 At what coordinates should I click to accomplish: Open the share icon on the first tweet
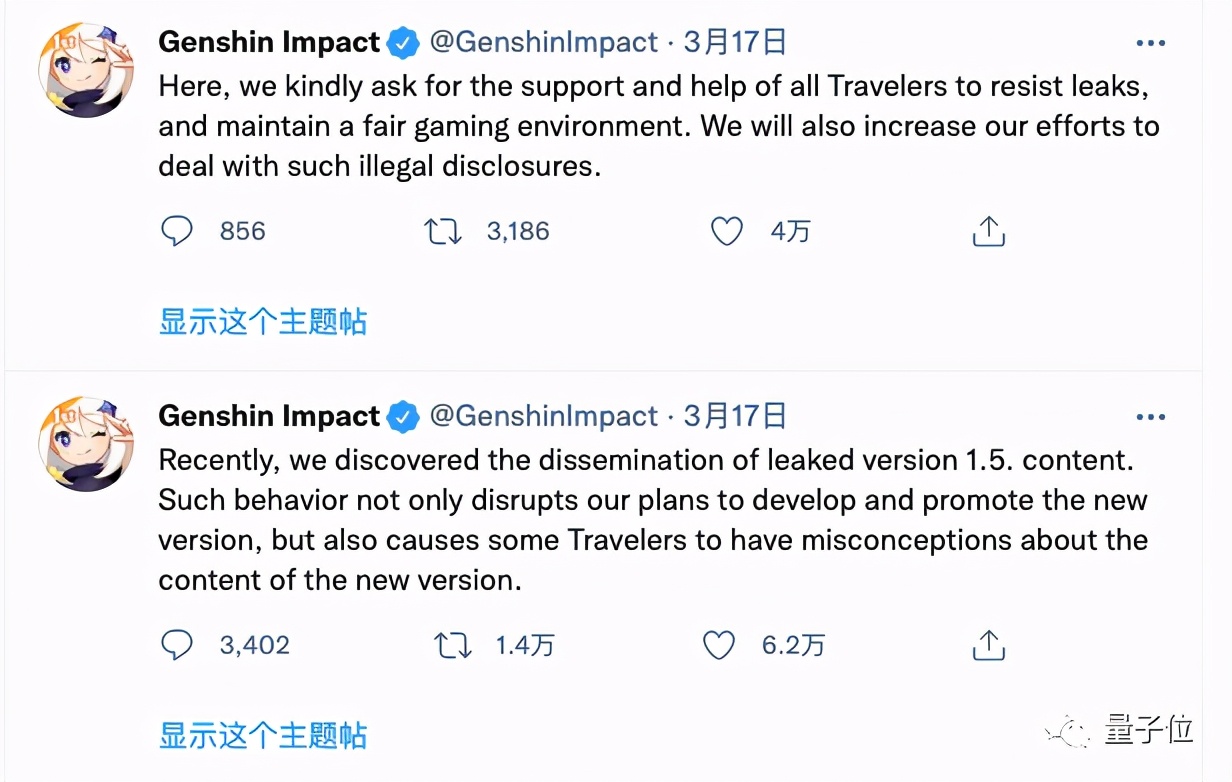pos(988,231)
